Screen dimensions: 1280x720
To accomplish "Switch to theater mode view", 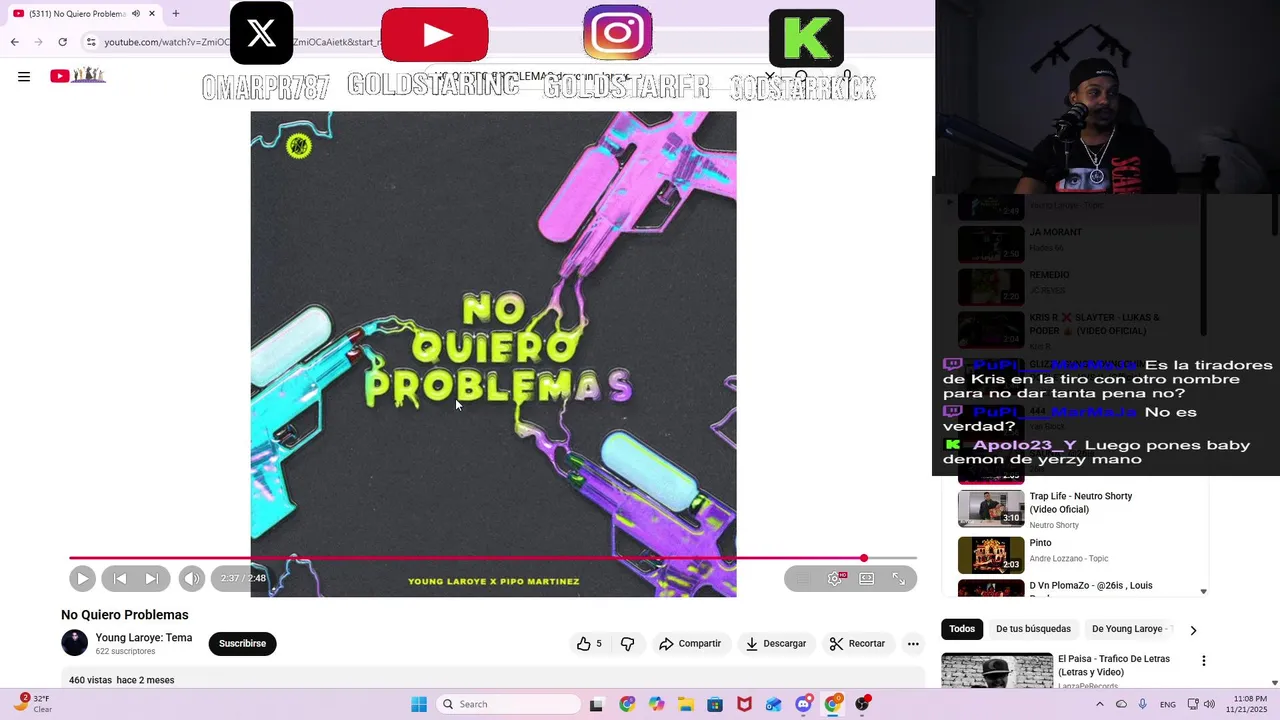I will [866, 578].
